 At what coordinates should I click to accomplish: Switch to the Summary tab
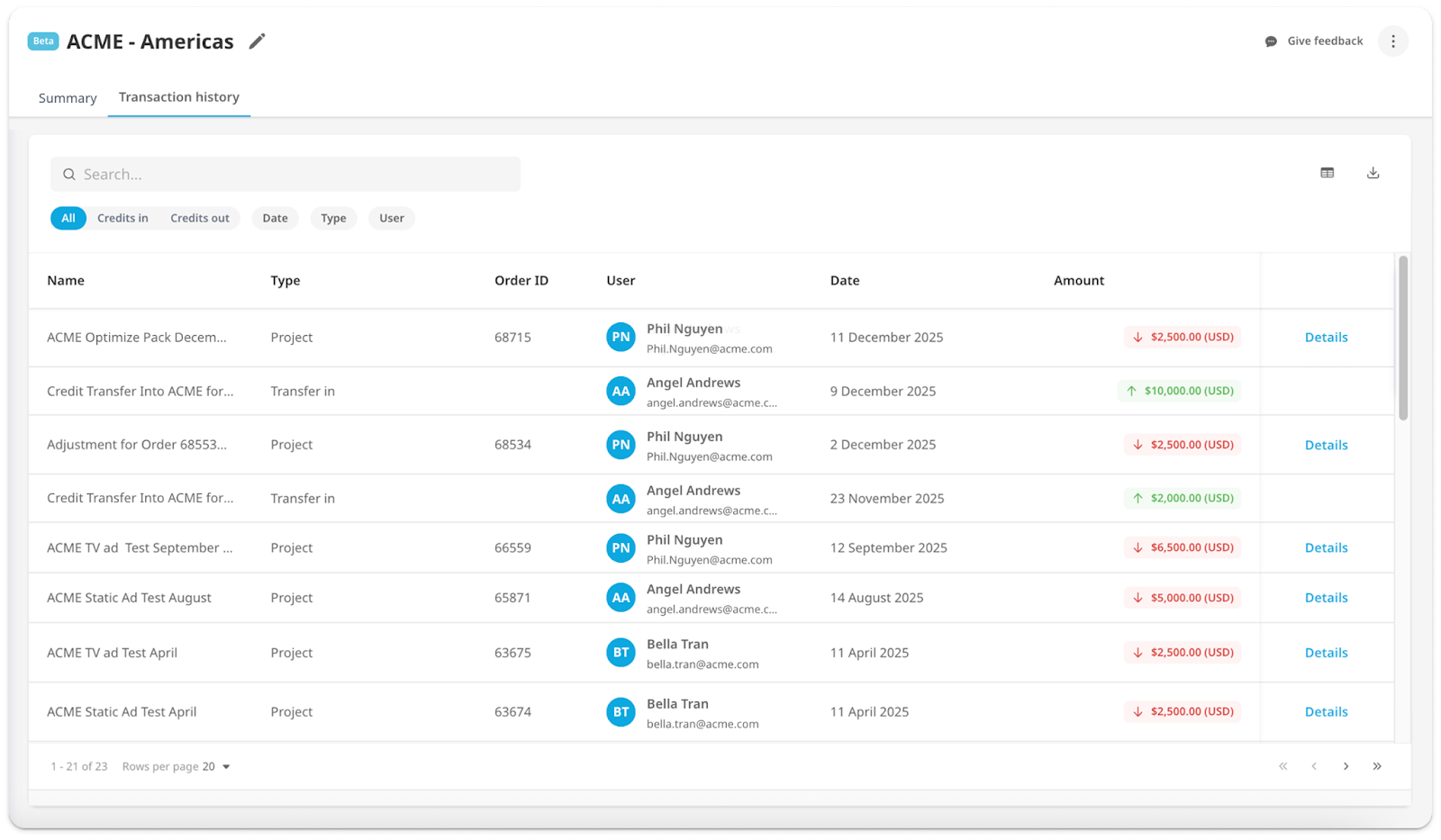point(68,98)
